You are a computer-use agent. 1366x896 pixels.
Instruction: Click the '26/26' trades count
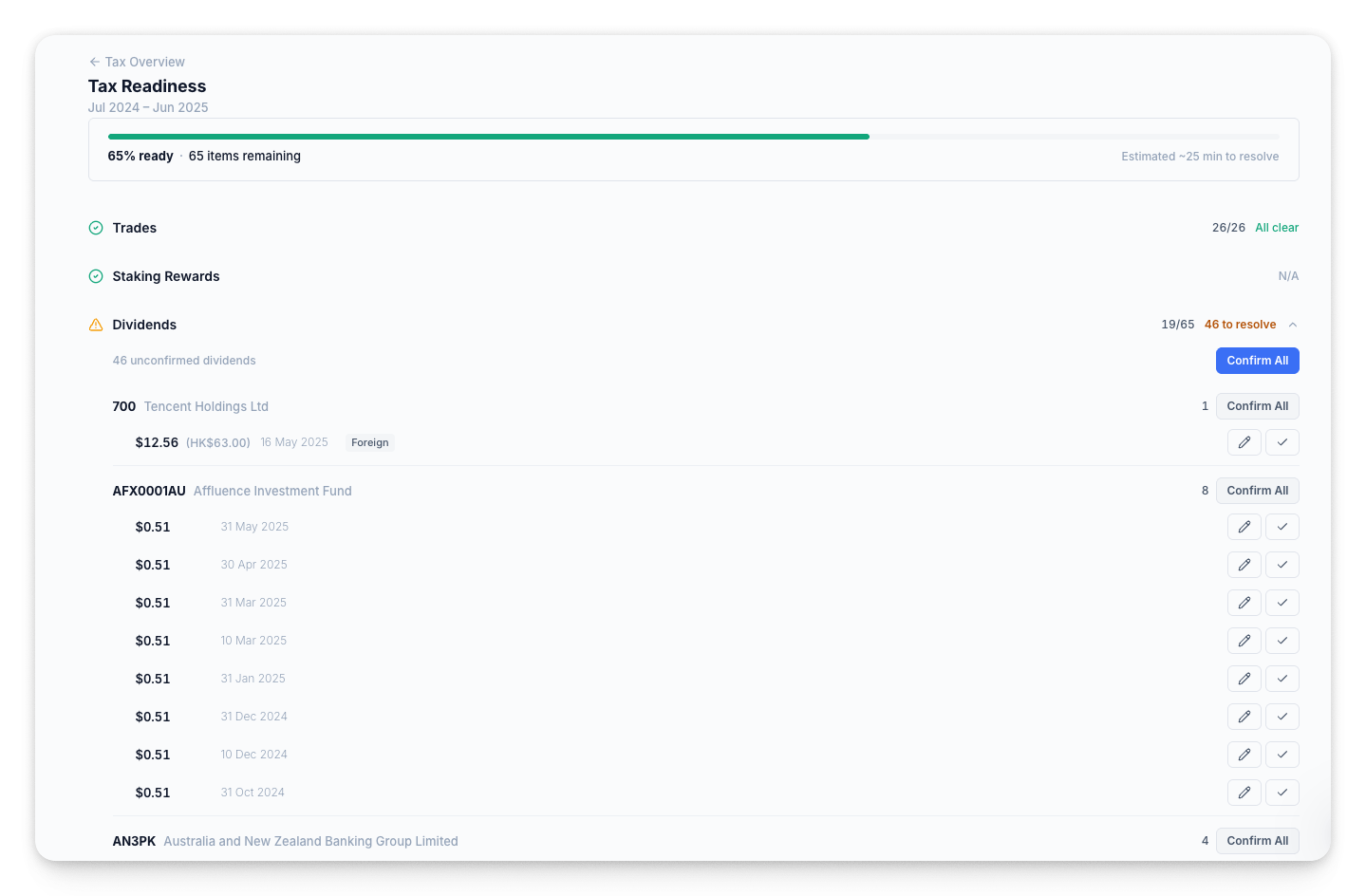pyautogui.click(x=1228, y=228)
